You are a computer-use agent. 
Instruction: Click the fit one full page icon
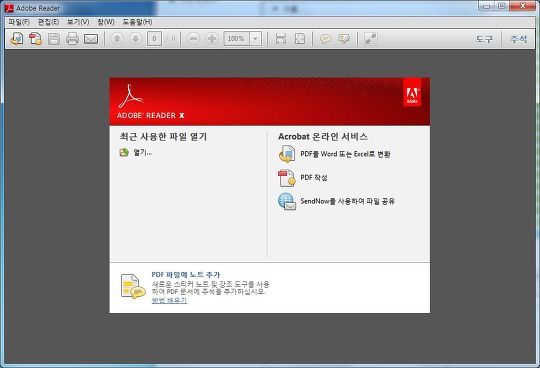pos(300,39)
